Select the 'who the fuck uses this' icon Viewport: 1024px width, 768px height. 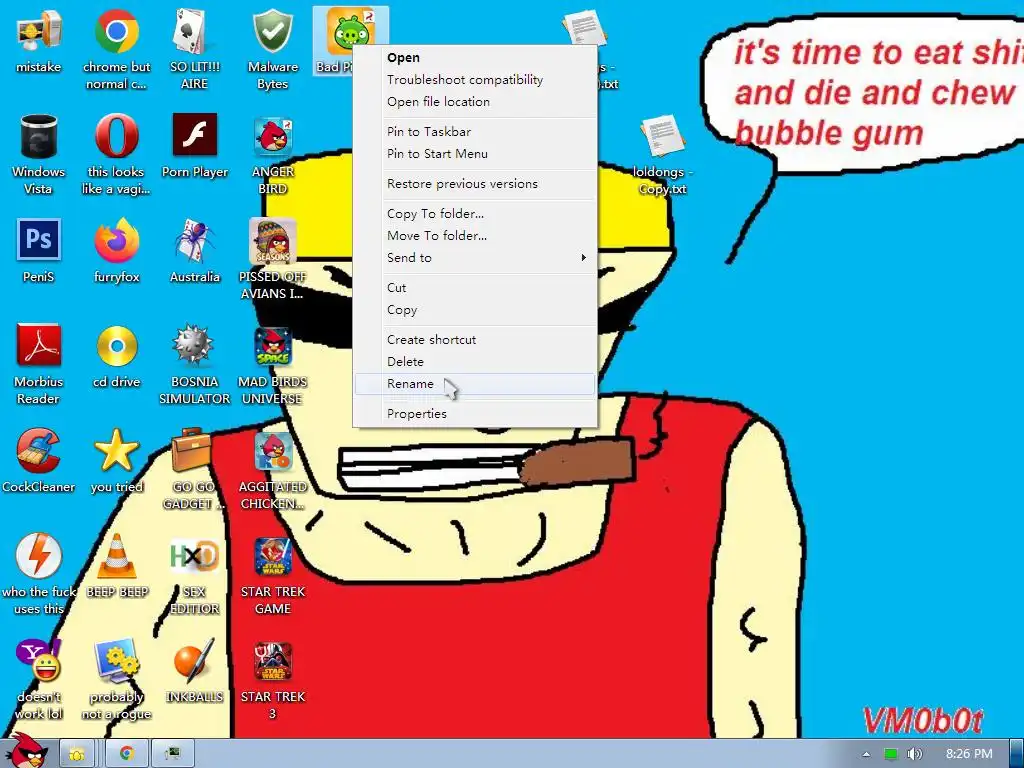tap(39, 574)
